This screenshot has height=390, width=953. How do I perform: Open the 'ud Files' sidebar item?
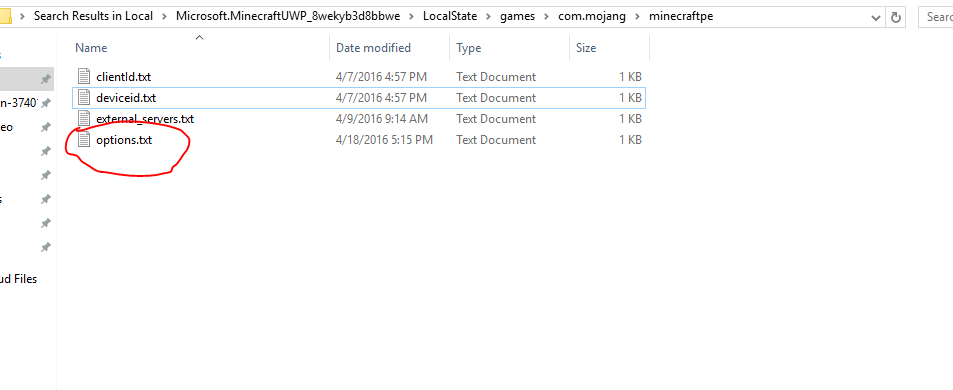(19, 279)
